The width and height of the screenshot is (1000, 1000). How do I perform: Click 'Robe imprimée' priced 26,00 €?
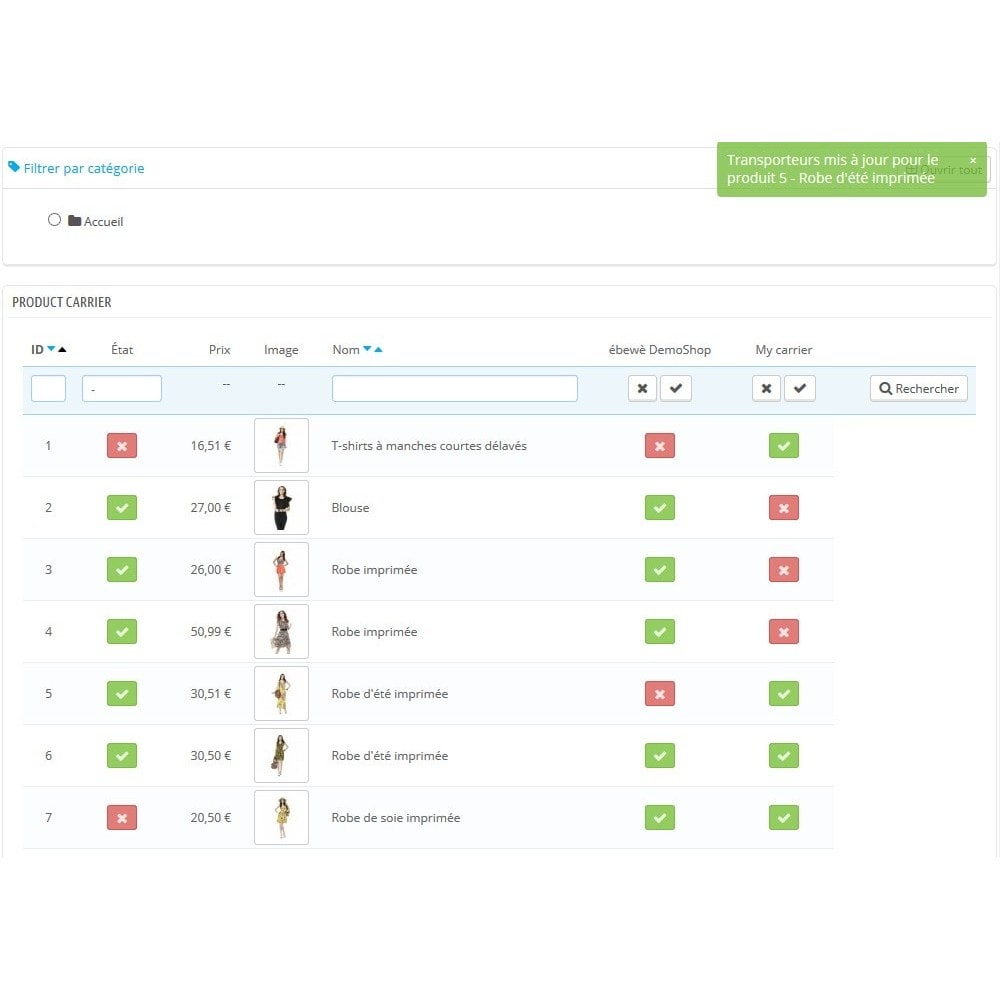click(x=374, y=570)
